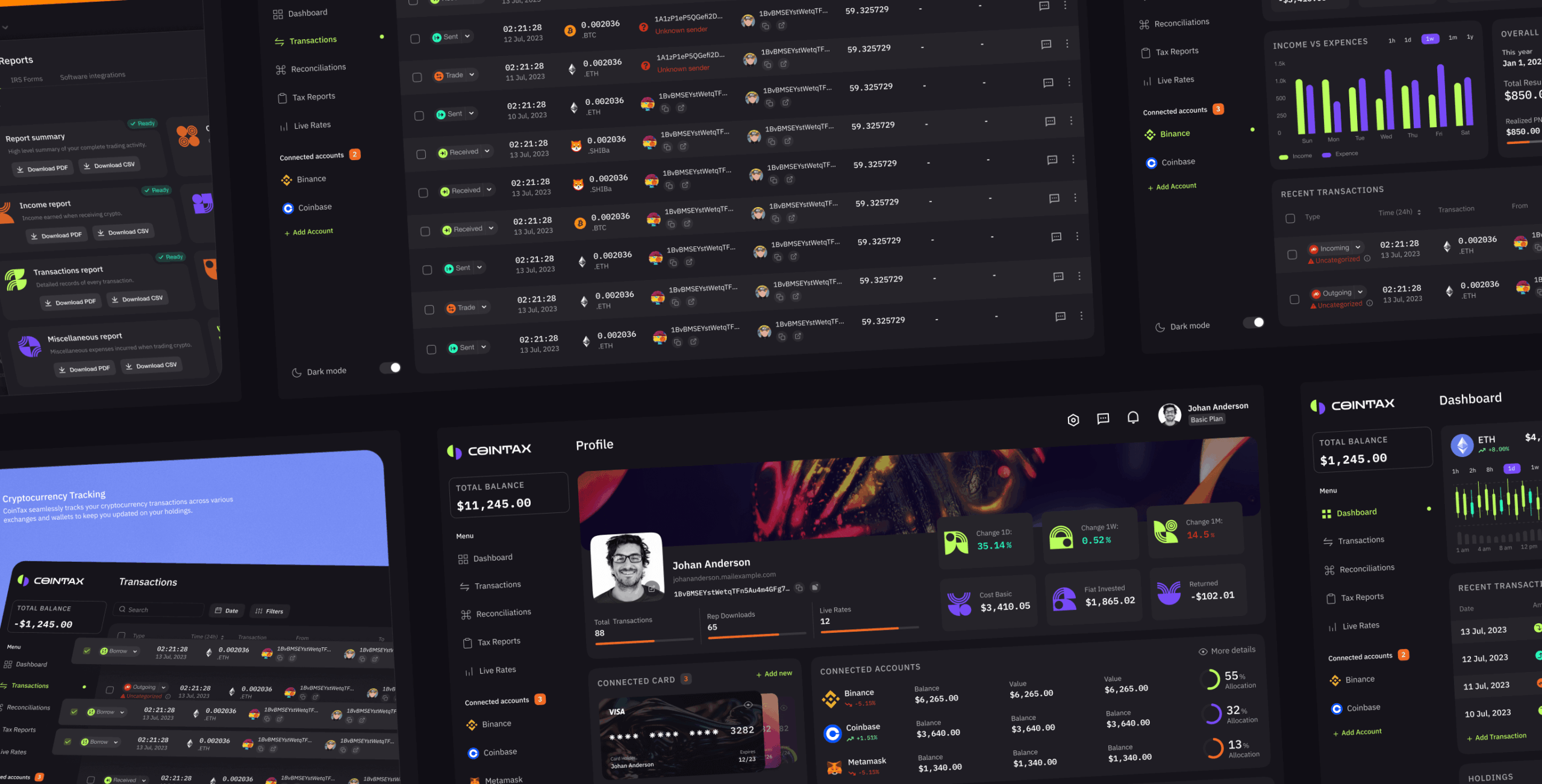Click Search field in tilted Transactions window
Viewport: 1542px width, 784px height.
pyautogui.click(x=158, y=610)
